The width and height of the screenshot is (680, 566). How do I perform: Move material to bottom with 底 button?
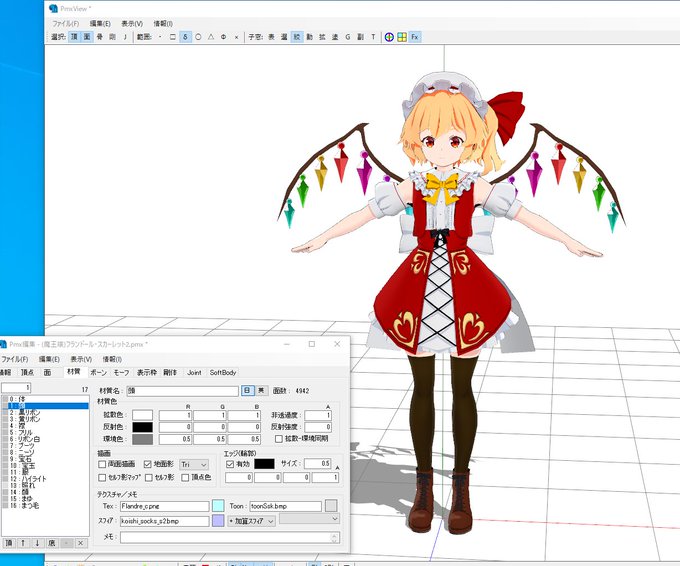pyautogui.click(x=52, y=543)
